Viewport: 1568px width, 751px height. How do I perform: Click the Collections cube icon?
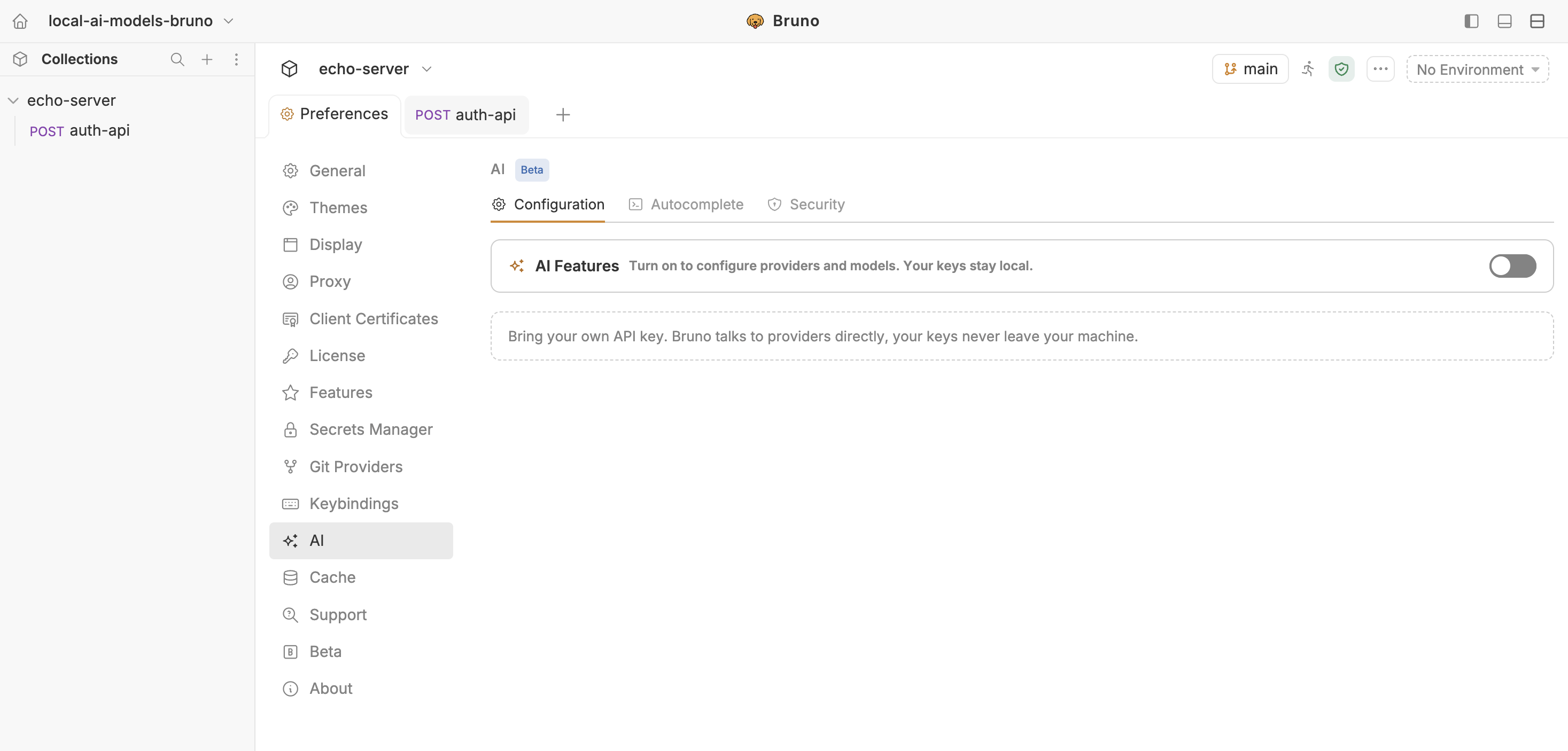[20, 59]
